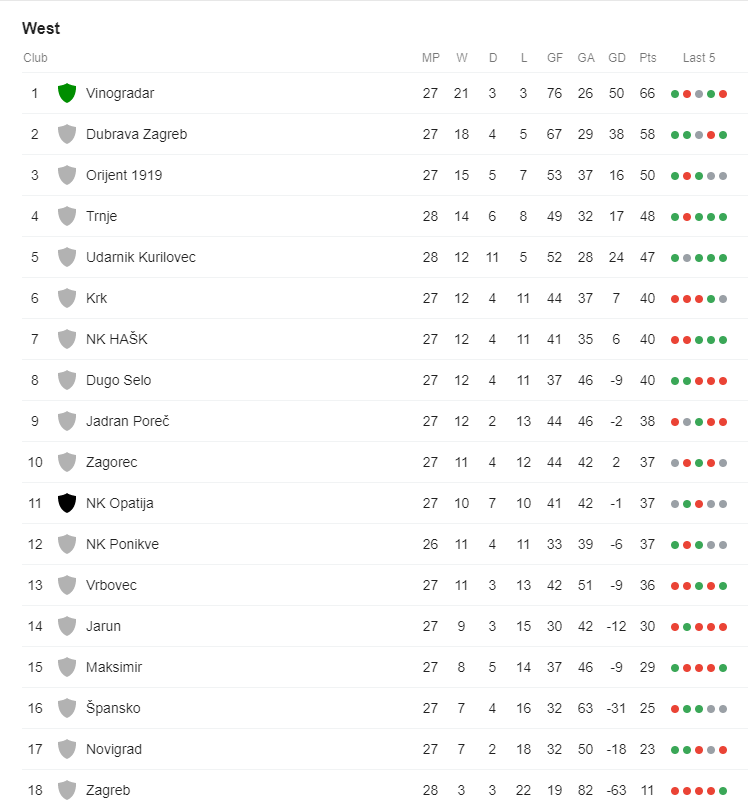This screenshot has width=748, height=810.
Task: Click the green Vinogradar club shield icon
Action: 67,93
